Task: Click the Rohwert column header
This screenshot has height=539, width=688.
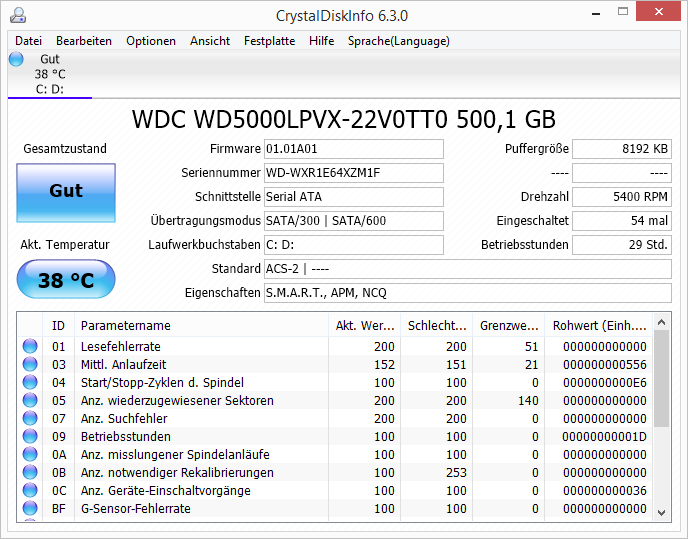Action: tap(599, 325)
